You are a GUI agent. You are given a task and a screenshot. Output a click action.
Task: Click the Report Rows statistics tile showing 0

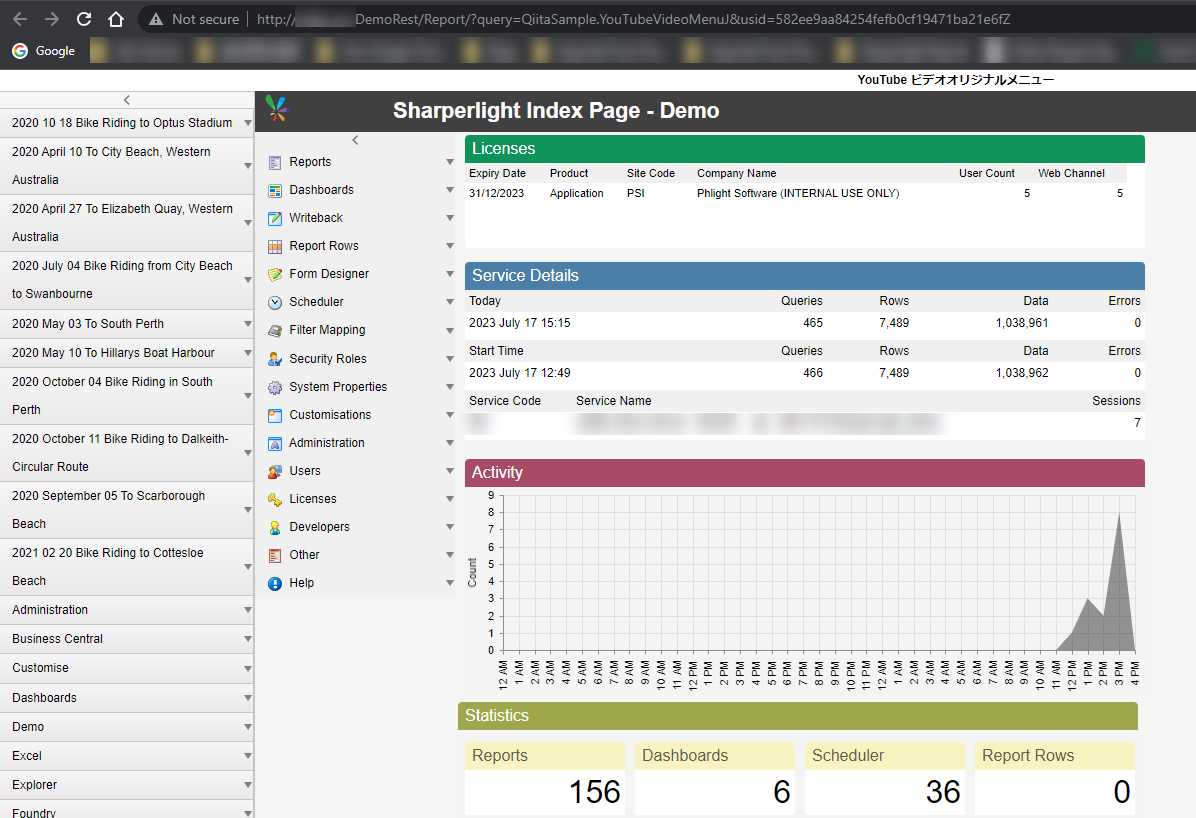pos(1055,778)
